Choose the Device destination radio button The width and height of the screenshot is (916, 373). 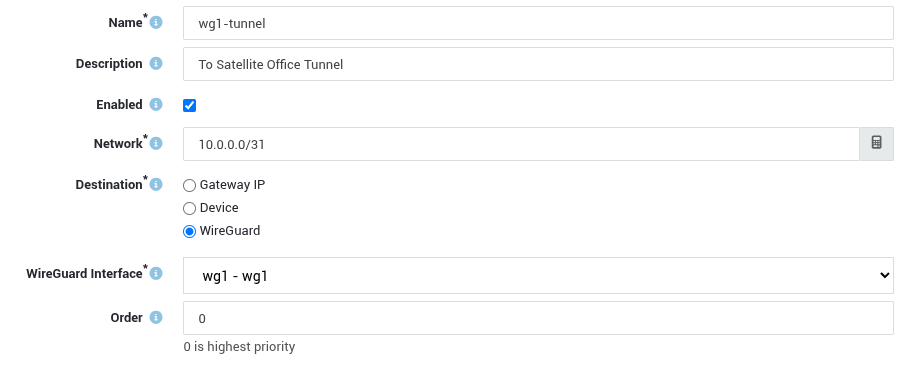[189, 209]
